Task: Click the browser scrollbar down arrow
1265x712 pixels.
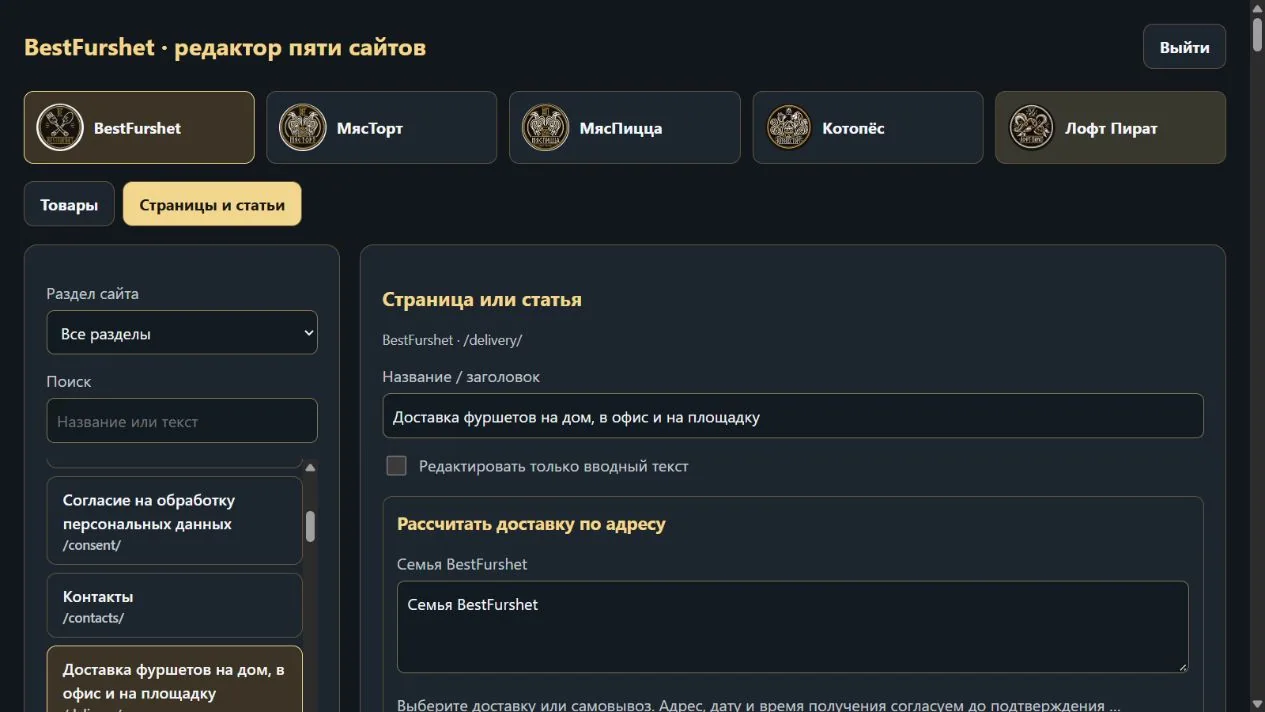Action: (1257, 703)
